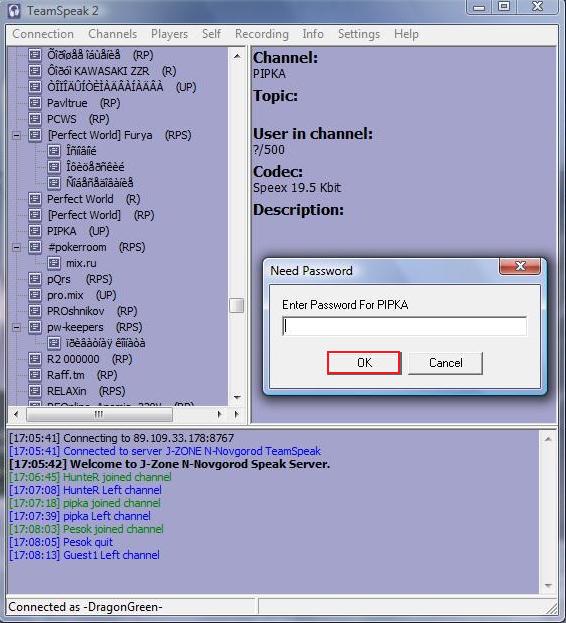Screen dimensions: 566x623
Task: Click status bar text 'Connected as -DragonGreen-'
Action: [x=85, y=607]
